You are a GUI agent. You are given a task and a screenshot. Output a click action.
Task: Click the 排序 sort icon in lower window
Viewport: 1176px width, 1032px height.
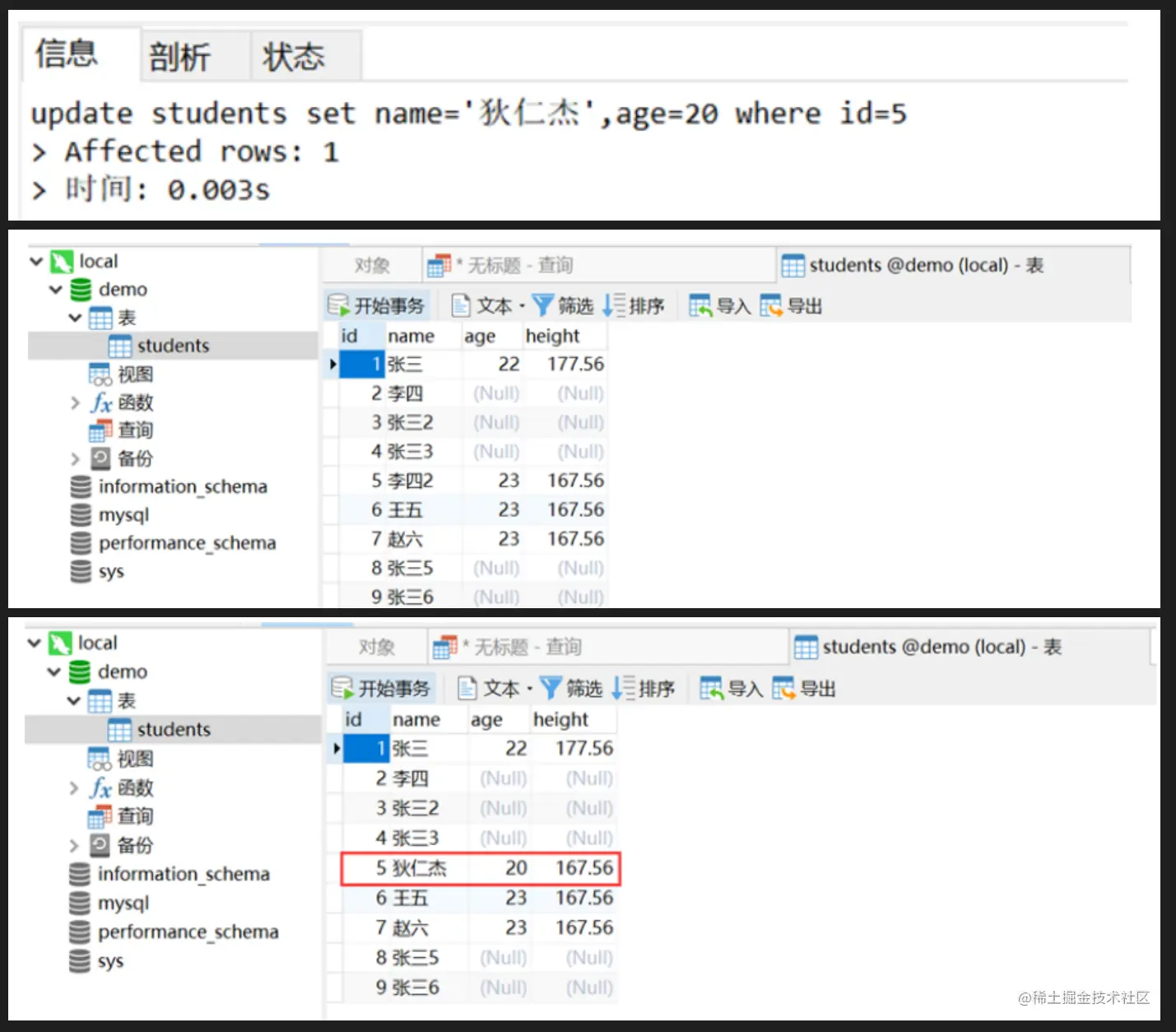click(623, 688)
